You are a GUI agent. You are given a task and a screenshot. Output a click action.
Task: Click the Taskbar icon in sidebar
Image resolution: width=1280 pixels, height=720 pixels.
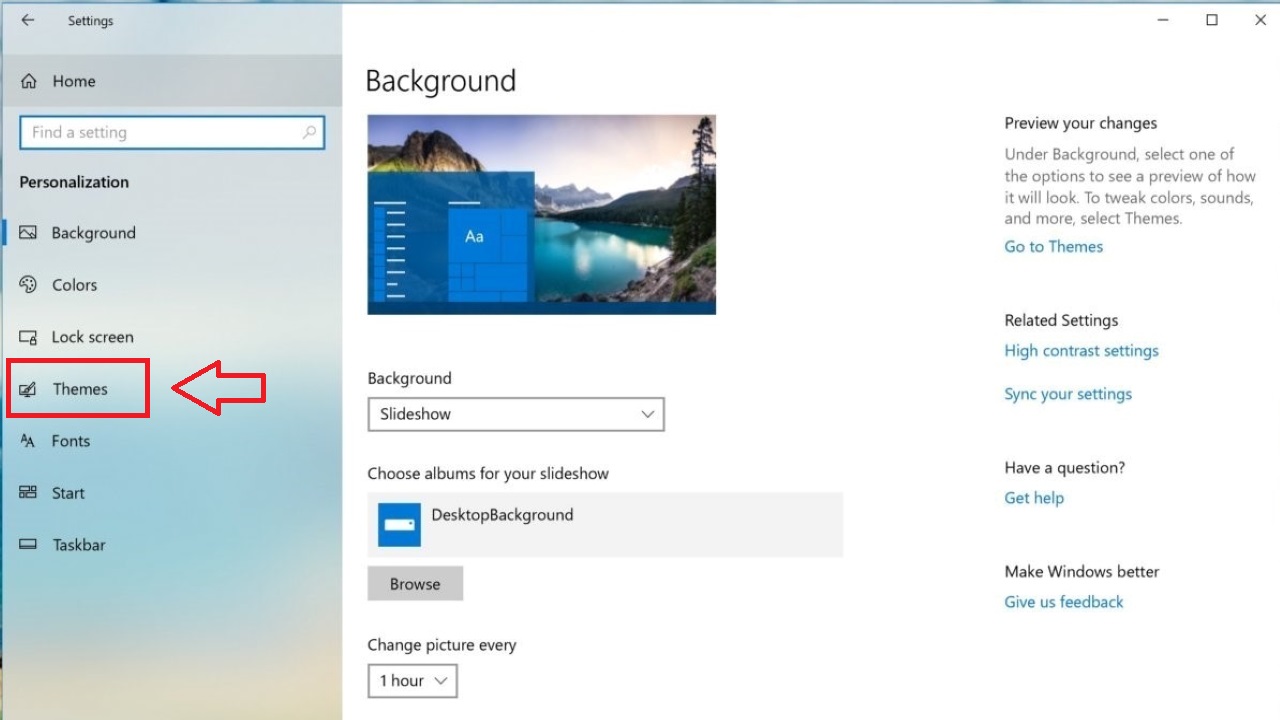28,545
